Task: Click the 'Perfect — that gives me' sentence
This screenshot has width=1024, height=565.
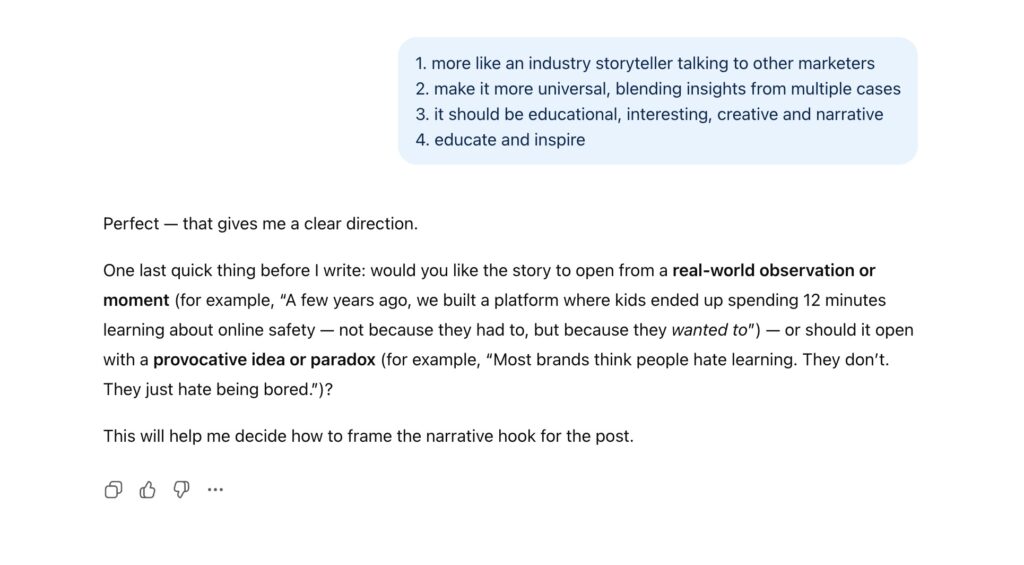Action: pos(260,224)
